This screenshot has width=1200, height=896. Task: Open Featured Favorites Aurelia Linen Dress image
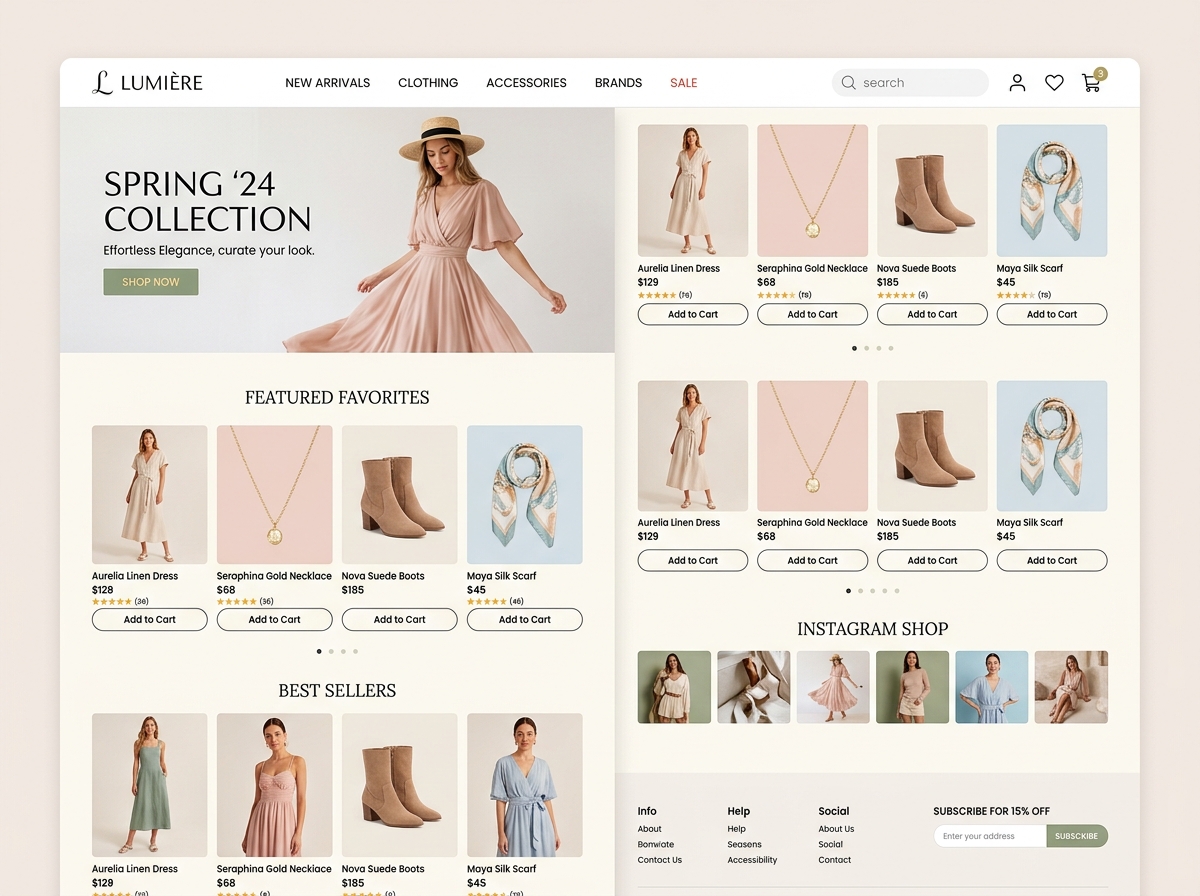click(x=150, y=495)
